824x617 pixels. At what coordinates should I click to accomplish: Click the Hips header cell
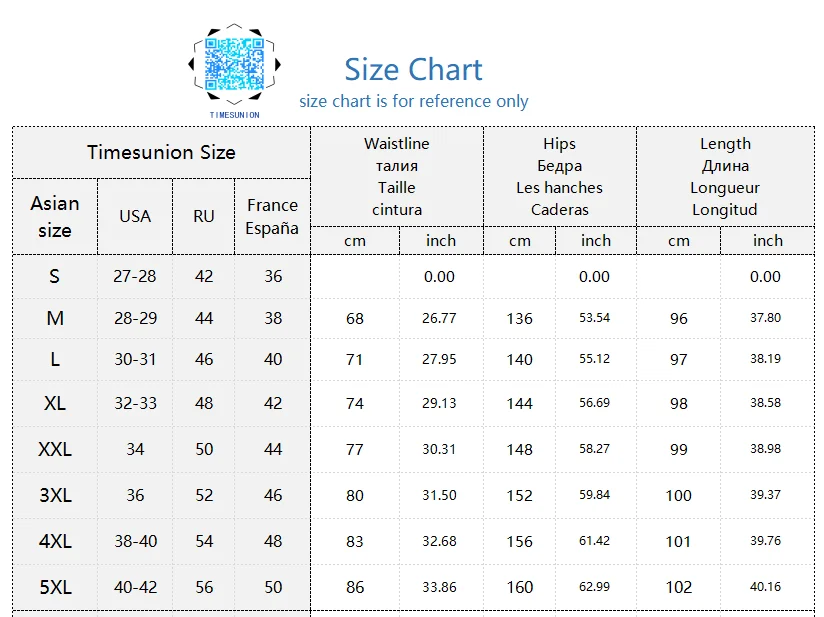tap(560, 177)
